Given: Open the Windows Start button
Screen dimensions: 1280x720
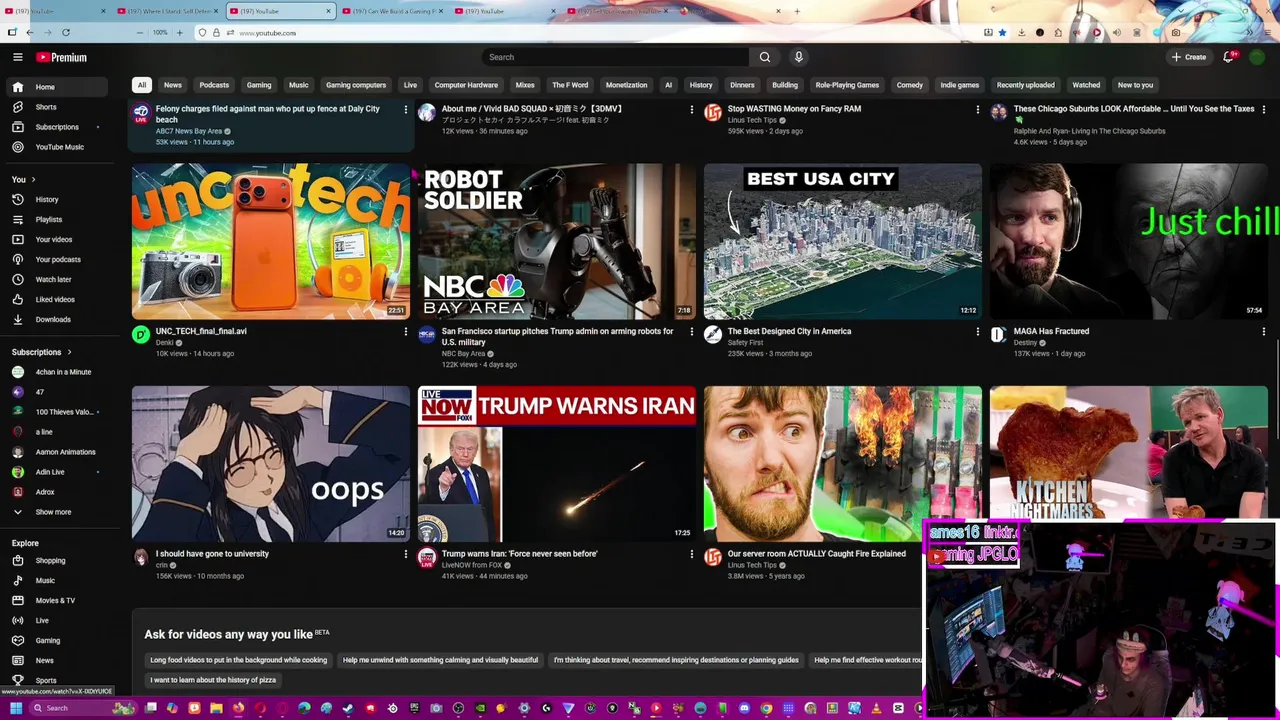Looking at the screenshot, I should click(x=15, y=708).
